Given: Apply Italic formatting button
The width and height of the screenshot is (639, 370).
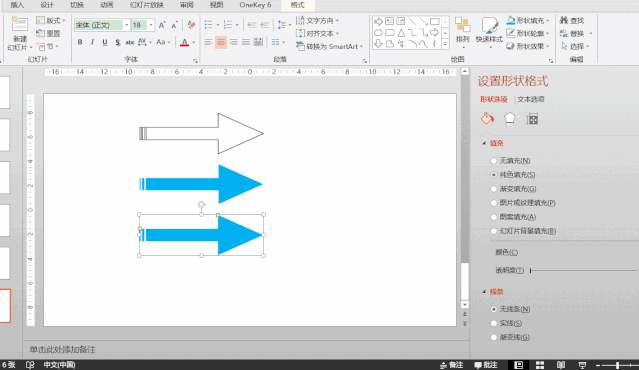Looking at the screenshot, I should click(x=93, y=42).
